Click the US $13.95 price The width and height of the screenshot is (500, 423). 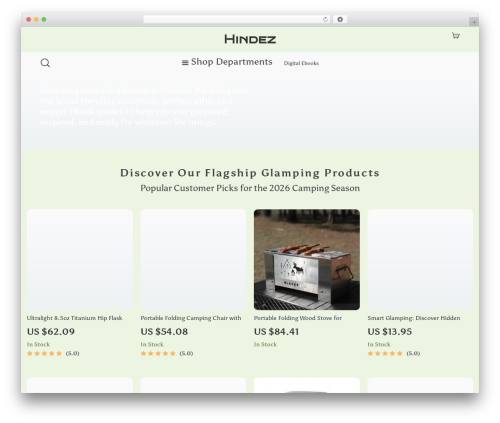point(390,332)
